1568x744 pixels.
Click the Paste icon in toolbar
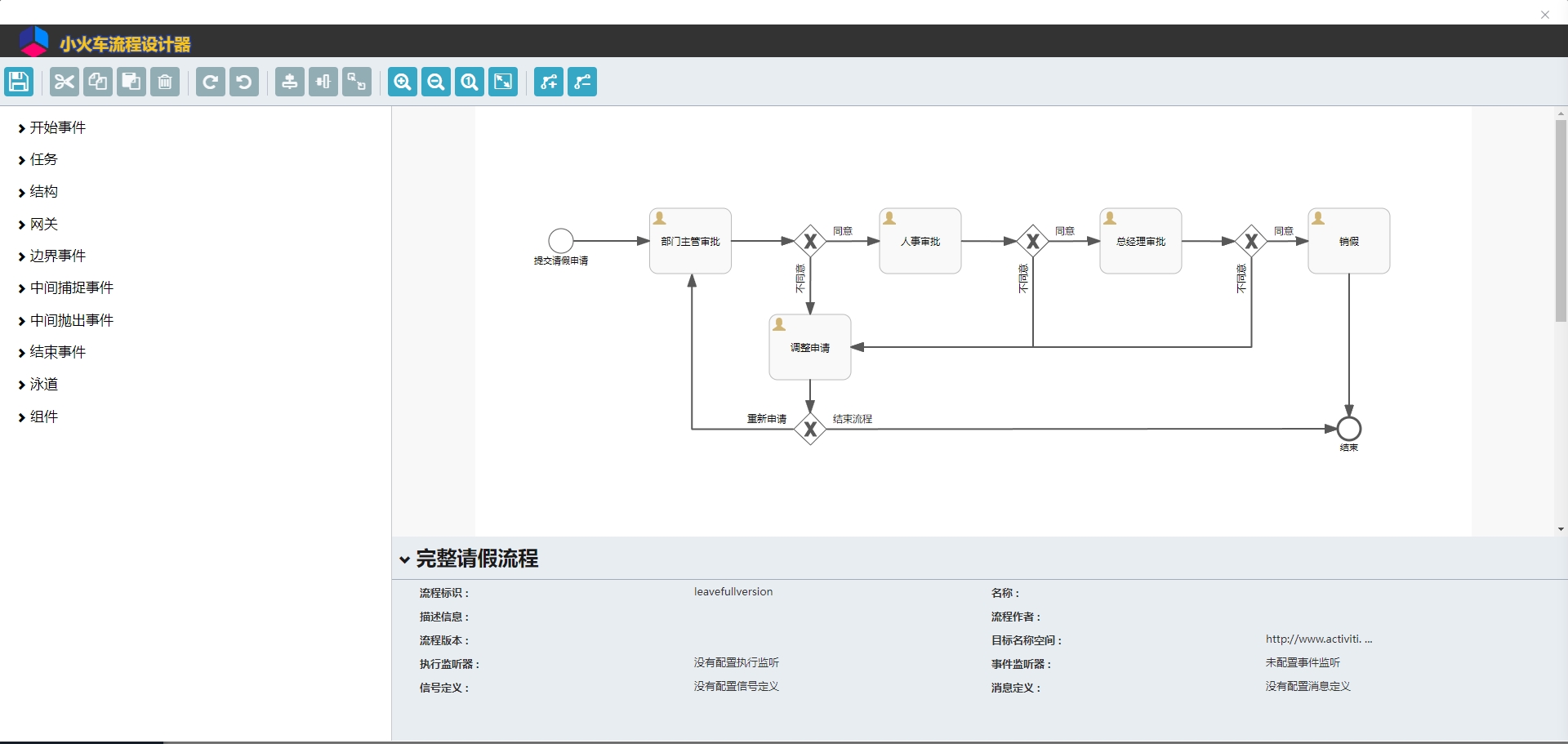131,82
